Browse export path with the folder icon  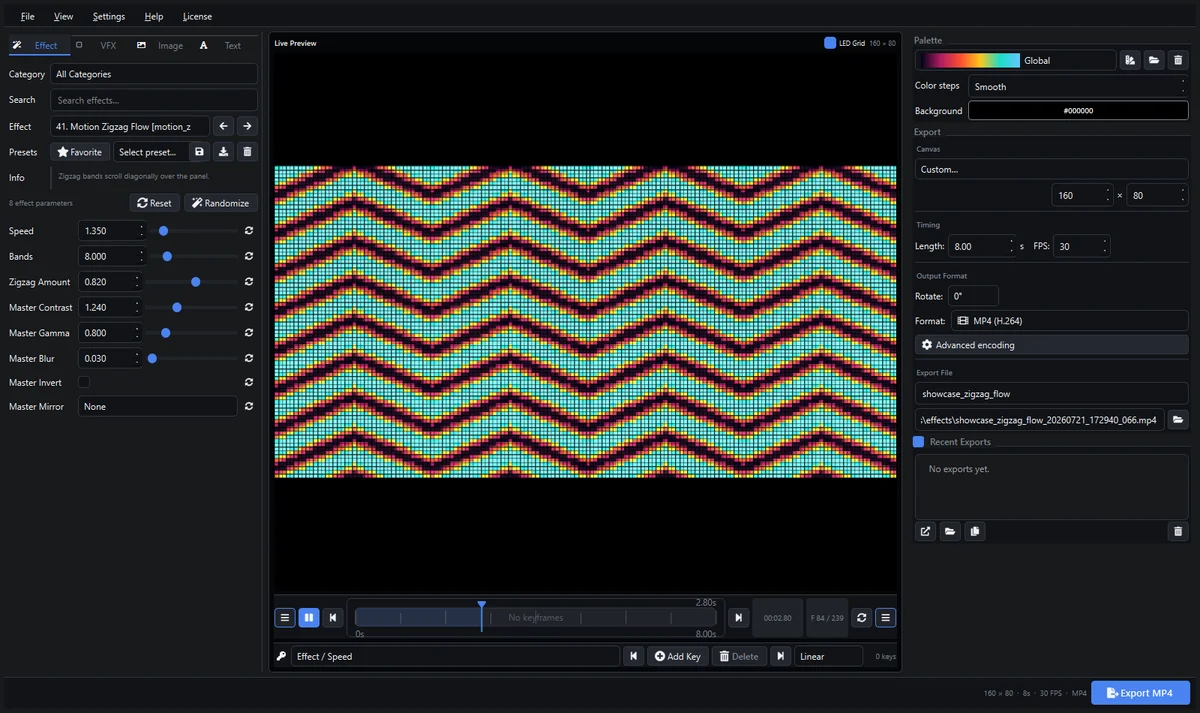[1178, 419]
